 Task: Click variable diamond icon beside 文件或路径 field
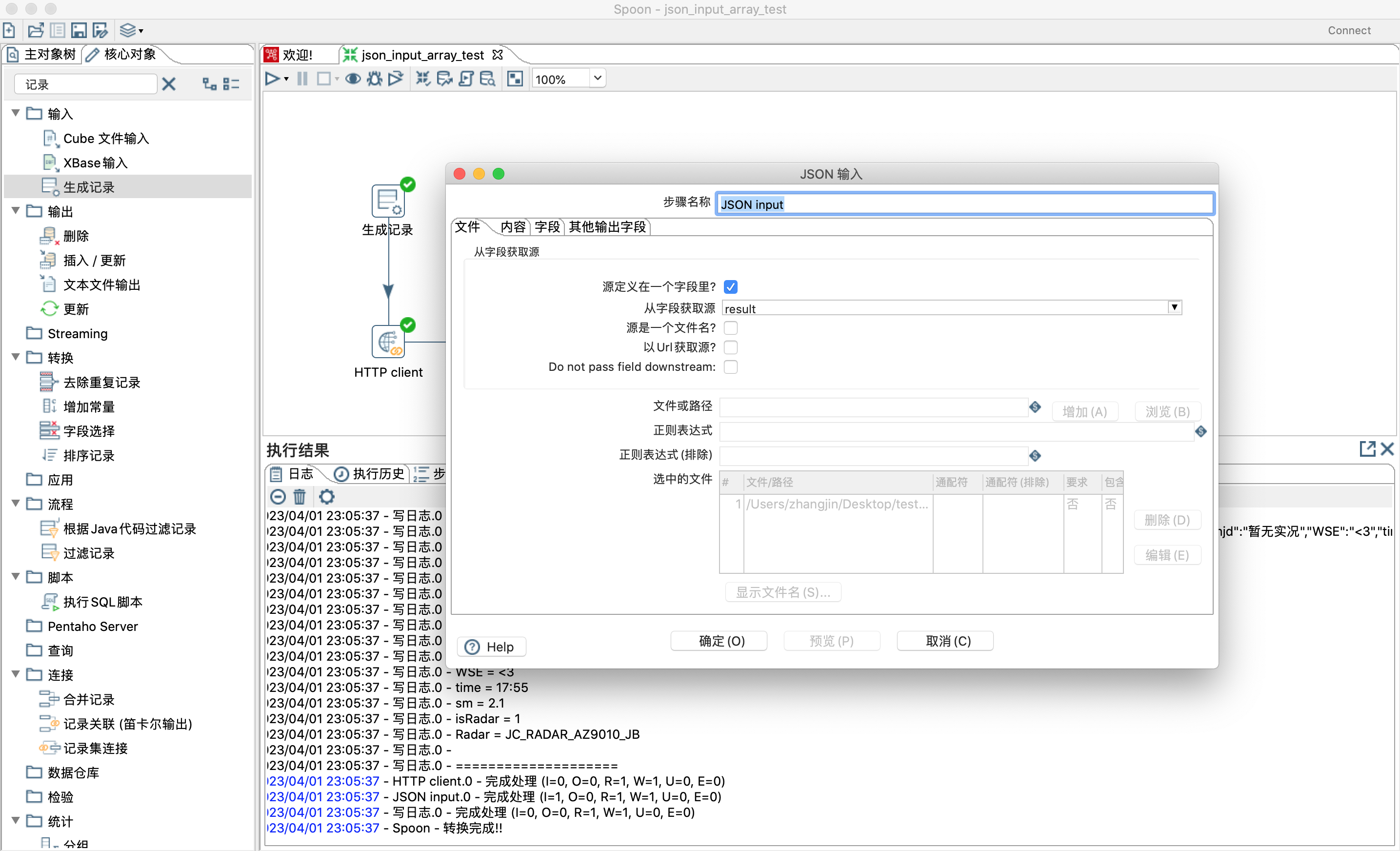[1035, 407]
